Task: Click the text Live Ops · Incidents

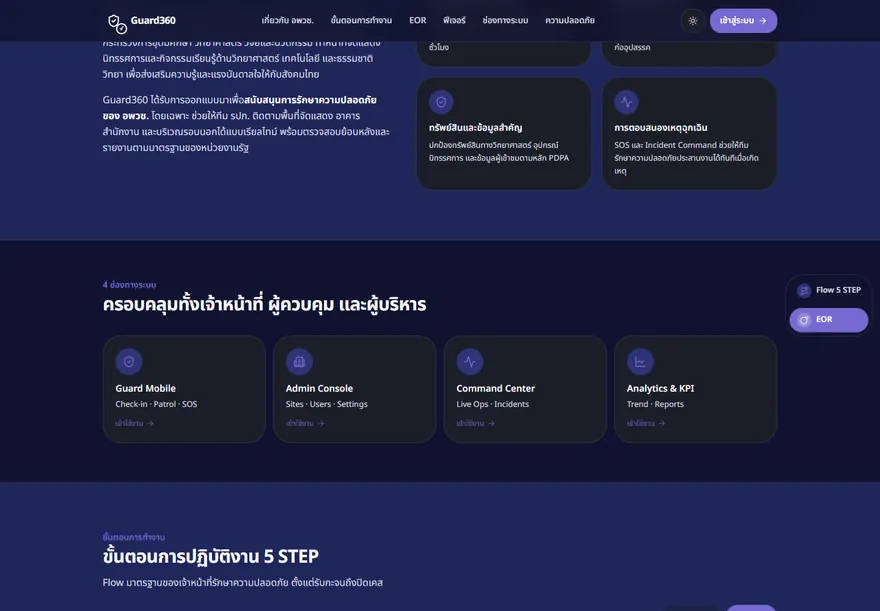Action: click(x=493, y=404)
